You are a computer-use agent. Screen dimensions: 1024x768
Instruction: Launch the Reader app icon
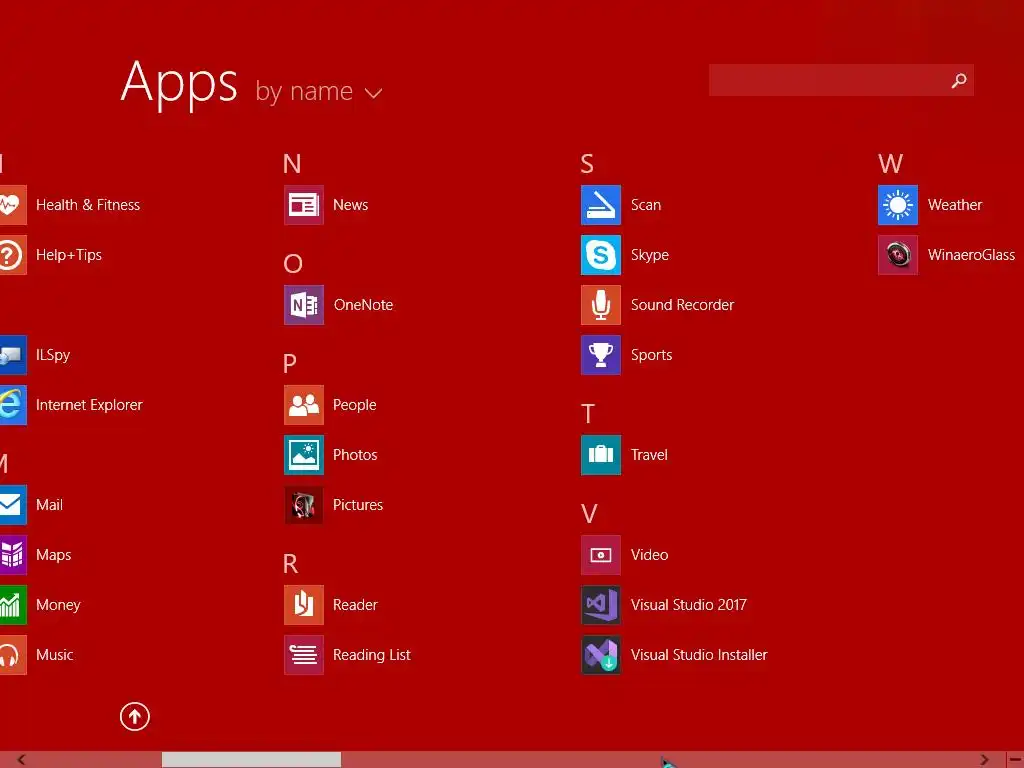pos(304,605)
